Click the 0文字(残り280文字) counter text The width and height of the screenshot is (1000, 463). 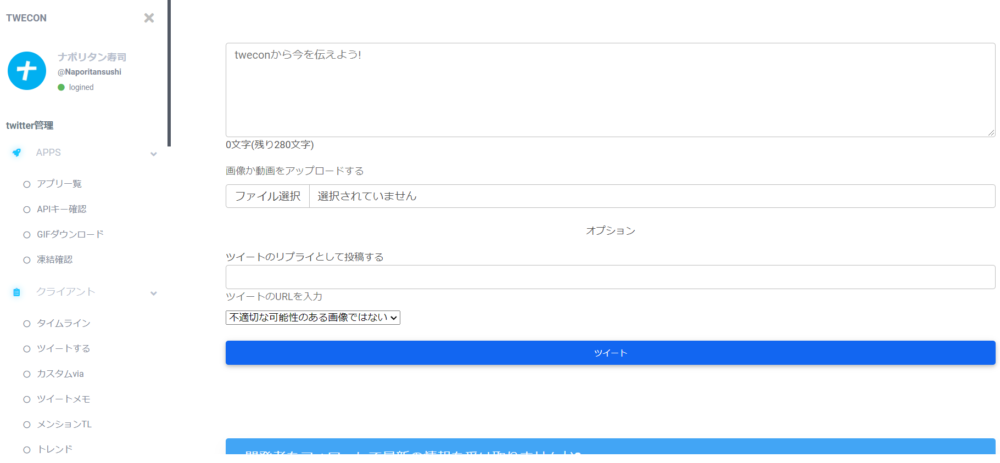pyautogui.click(x=270, y=145)
